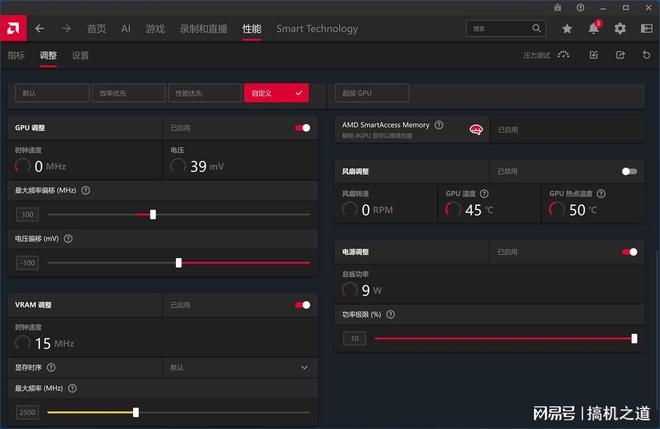Click the red brain SmartAccess Memory icon
The width and height of the screenshot is (660, 429).
coord(476,130)
